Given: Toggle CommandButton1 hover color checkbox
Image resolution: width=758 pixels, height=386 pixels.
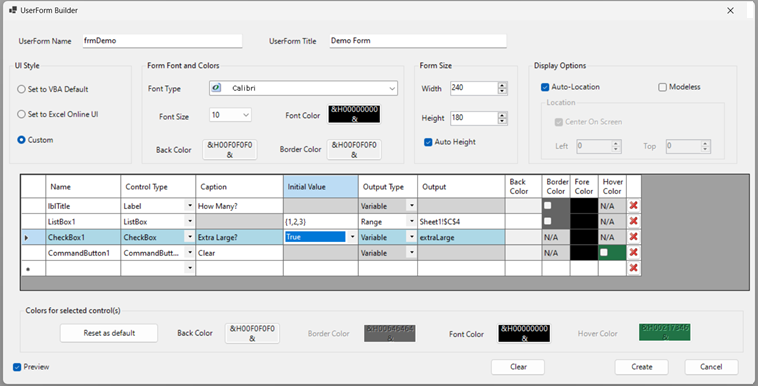Looking at the screenshot, I should tap(604, 252).
